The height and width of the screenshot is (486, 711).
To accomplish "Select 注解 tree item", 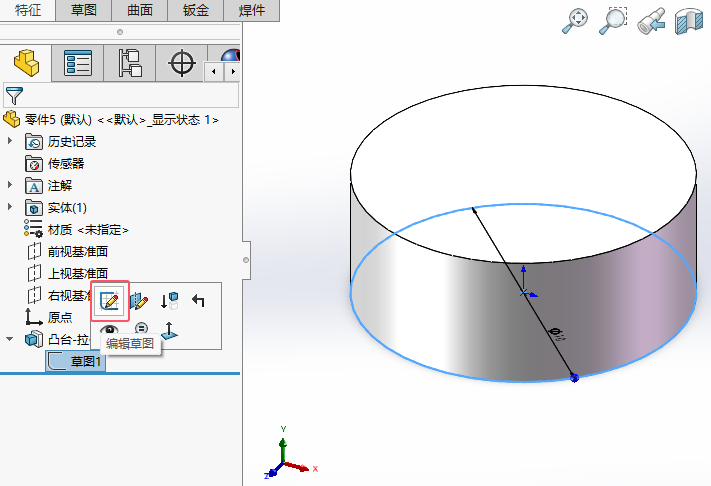I will (x=59, y=185).
